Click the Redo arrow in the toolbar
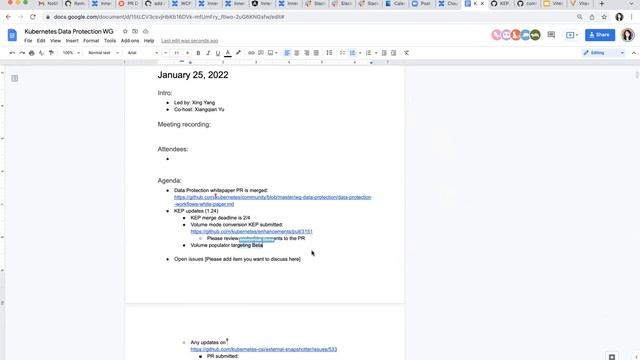Screen dimensions: 640x360 (22, 53)
